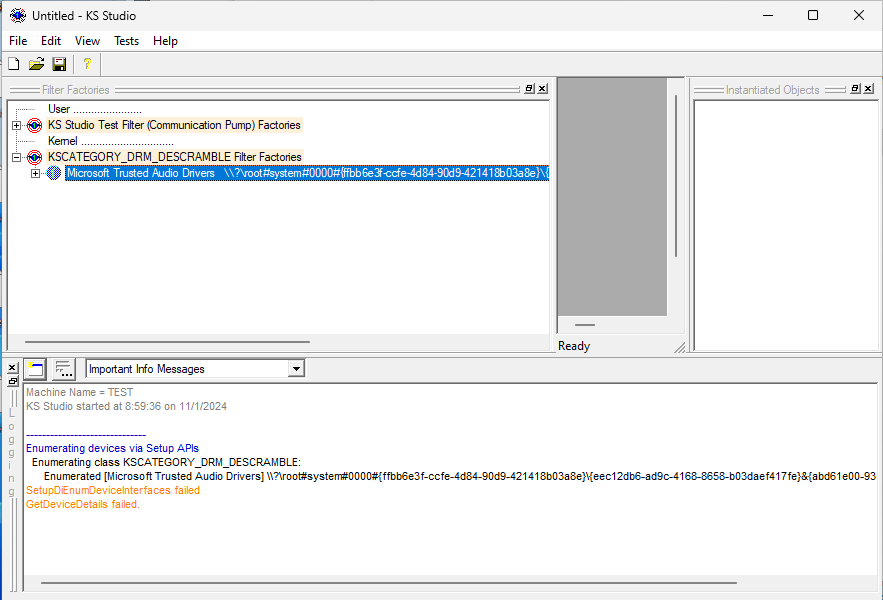Image resolution: width=883 pixels, height=600 pixels.
Task: Undock the Filter Factories panel
Action: 529,88
